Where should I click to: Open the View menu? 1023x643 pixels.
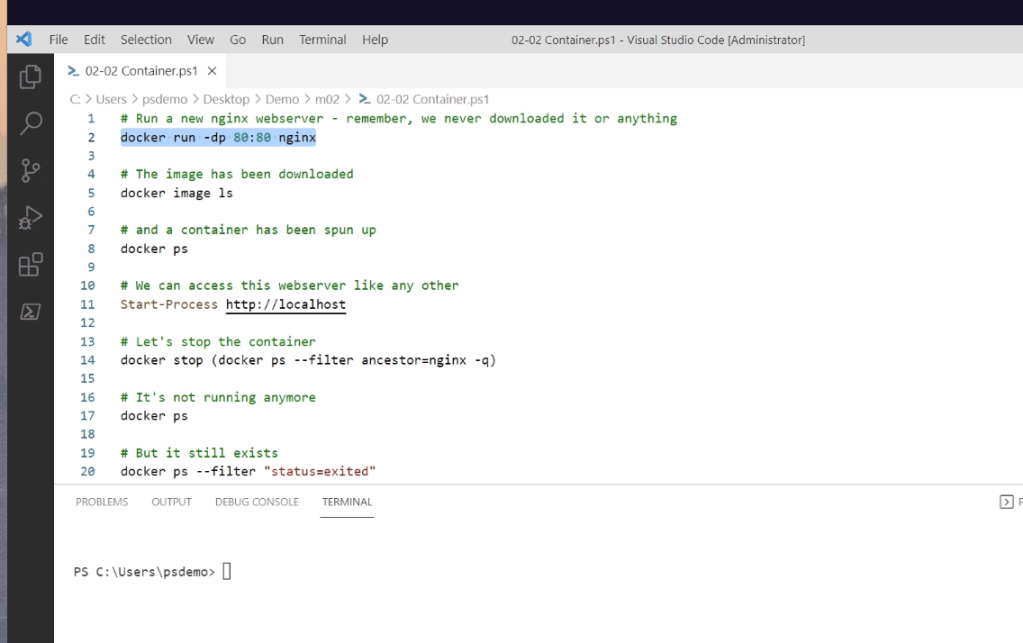point(200,40)
